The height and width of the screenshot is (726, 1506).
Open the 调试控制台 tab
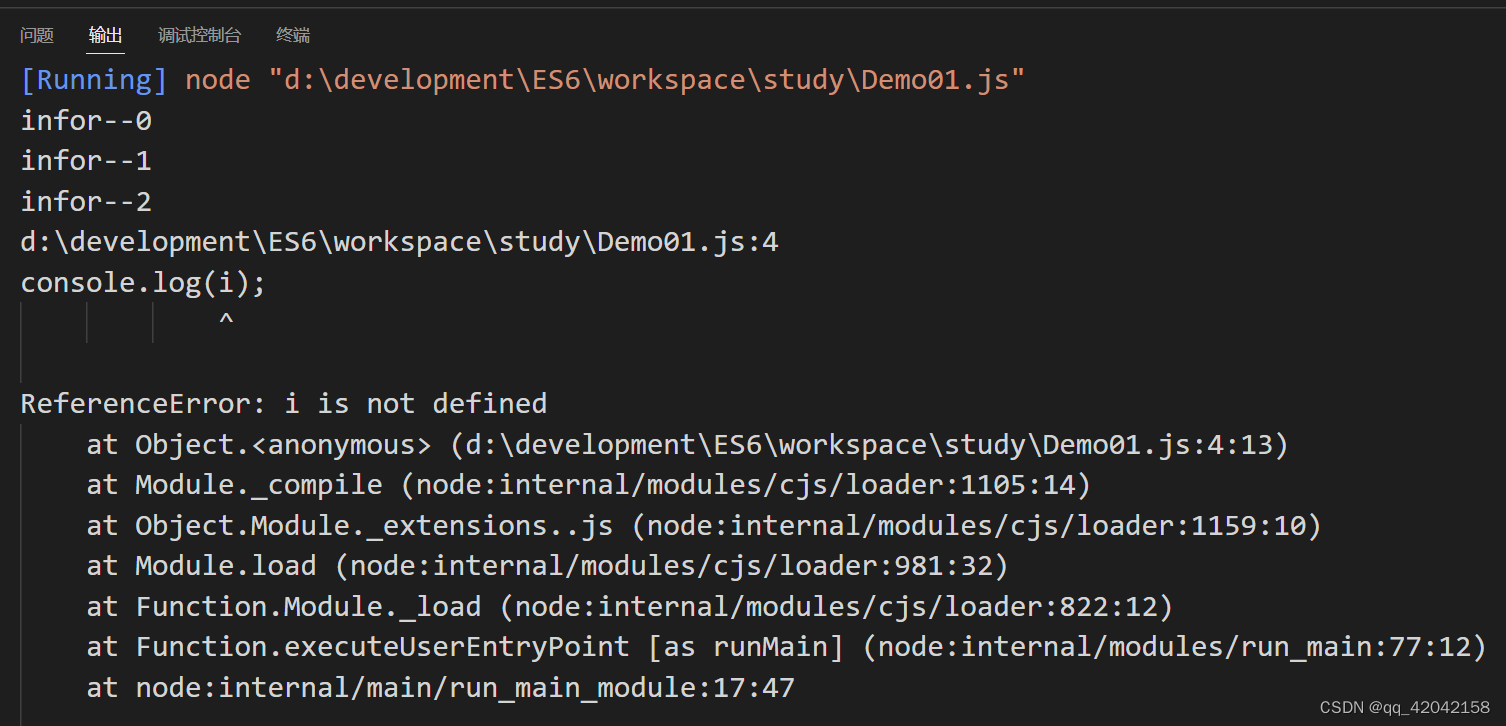click(x=199, y=35)
